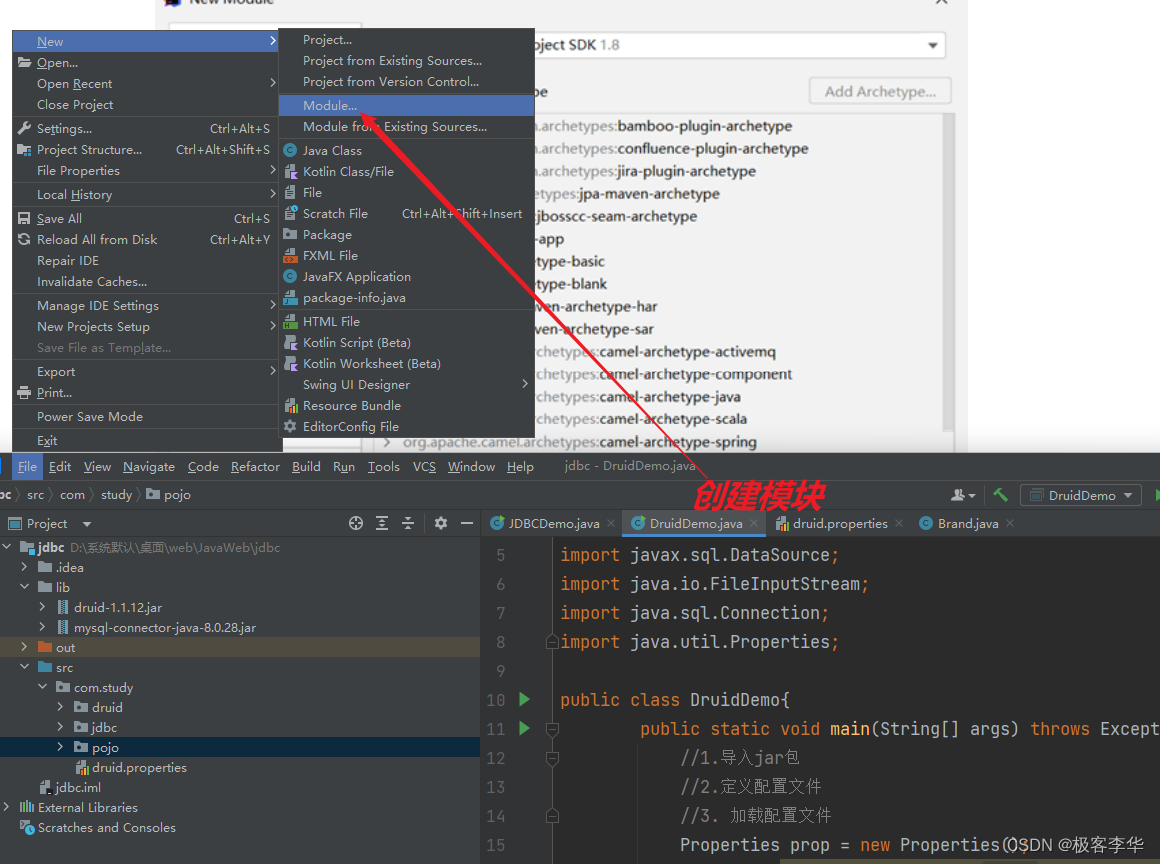Select Reload All from Disk
1160x864 pixels.
[x=146, y=240]
